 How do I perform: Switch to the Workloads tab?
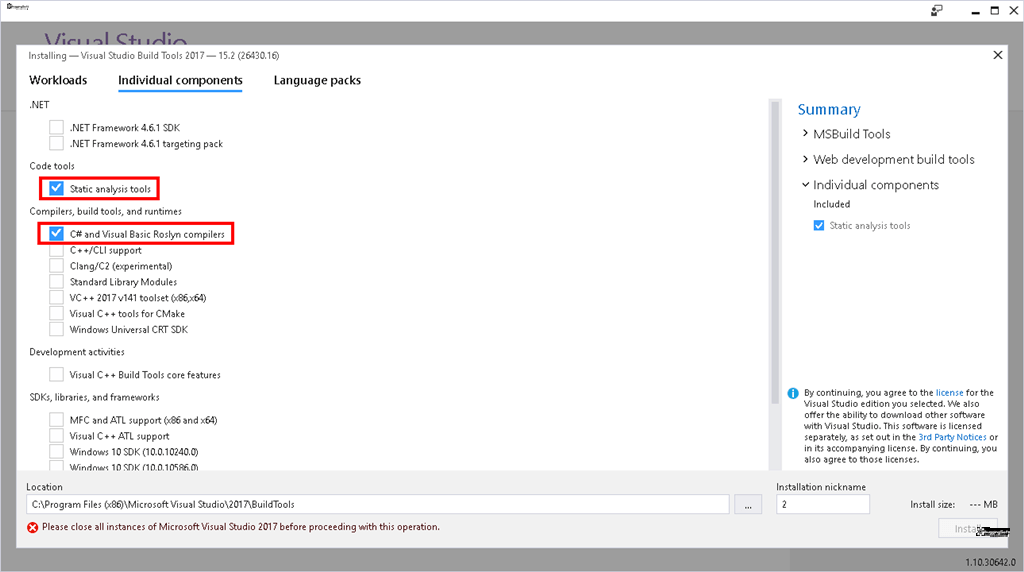point(58,80)
